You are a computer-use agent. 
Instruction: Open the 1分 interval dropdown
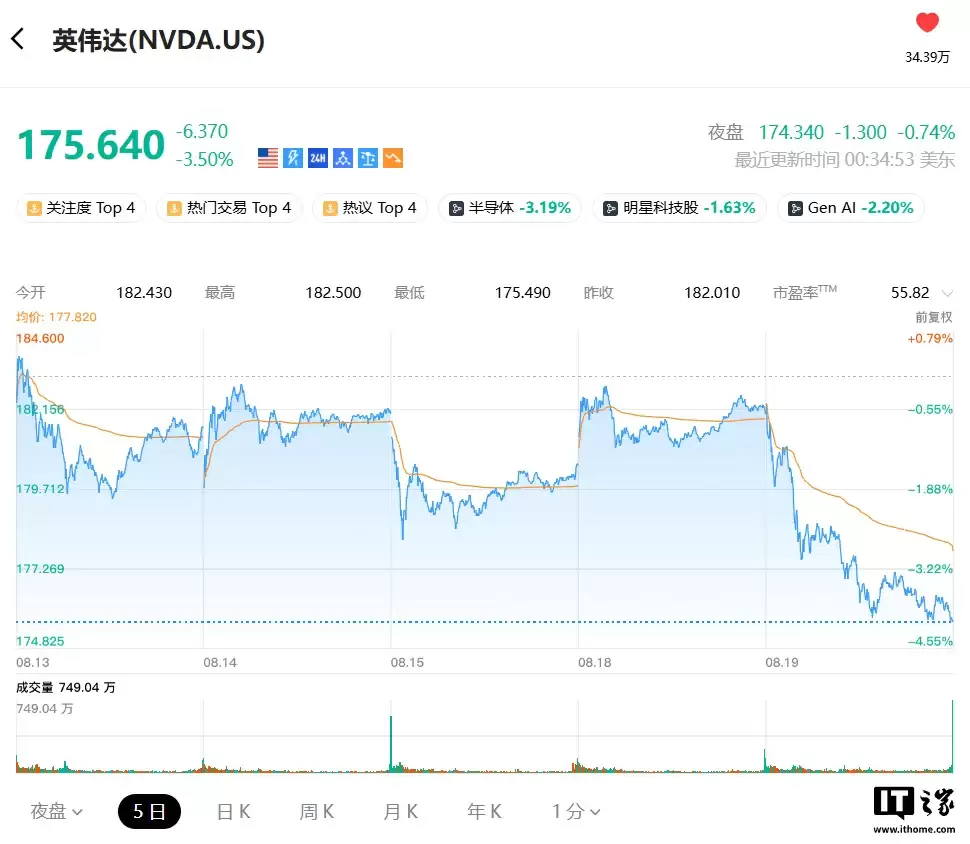(x=576, y=811)
